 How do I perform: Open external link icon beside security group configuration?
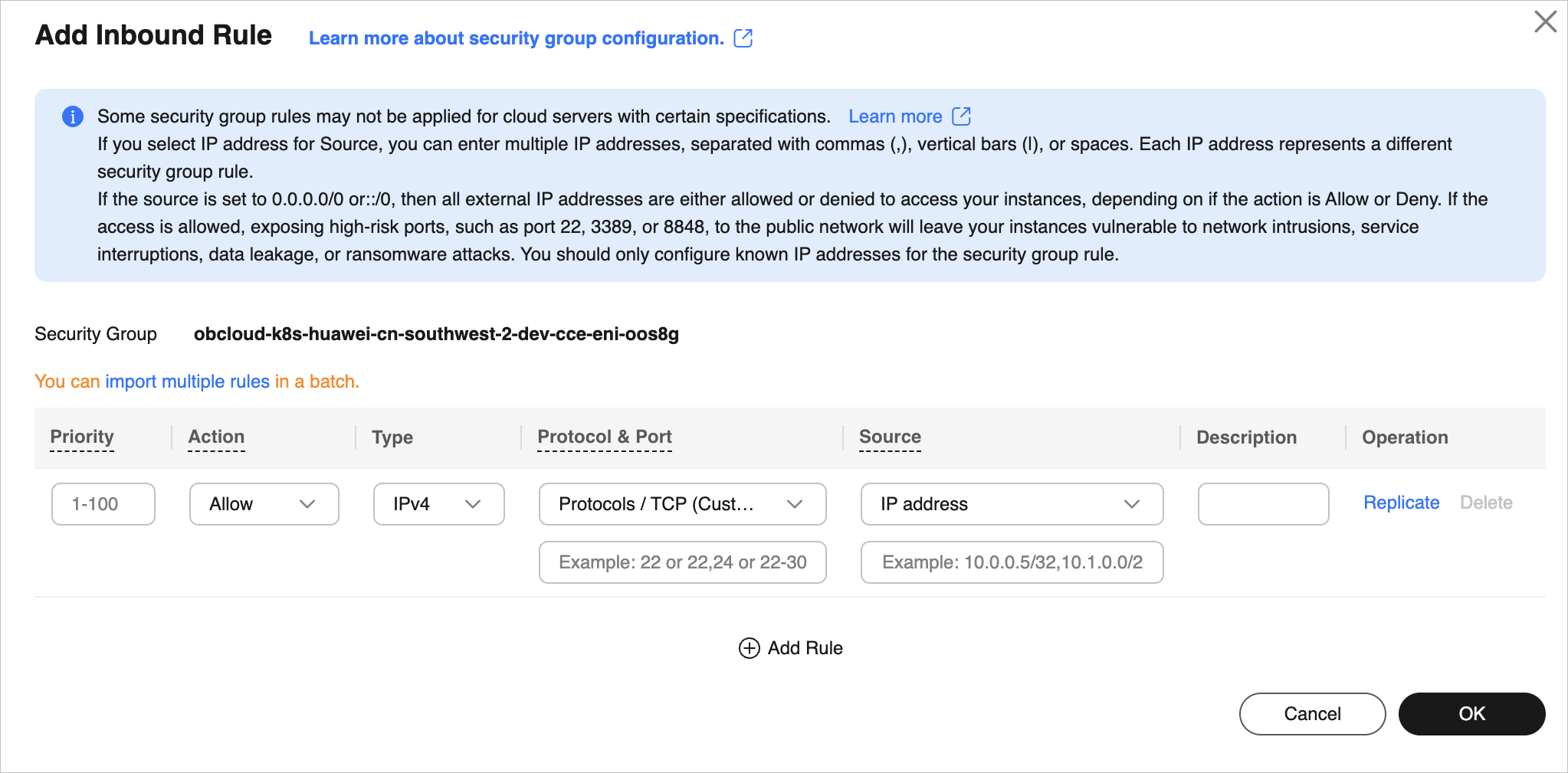744,38
